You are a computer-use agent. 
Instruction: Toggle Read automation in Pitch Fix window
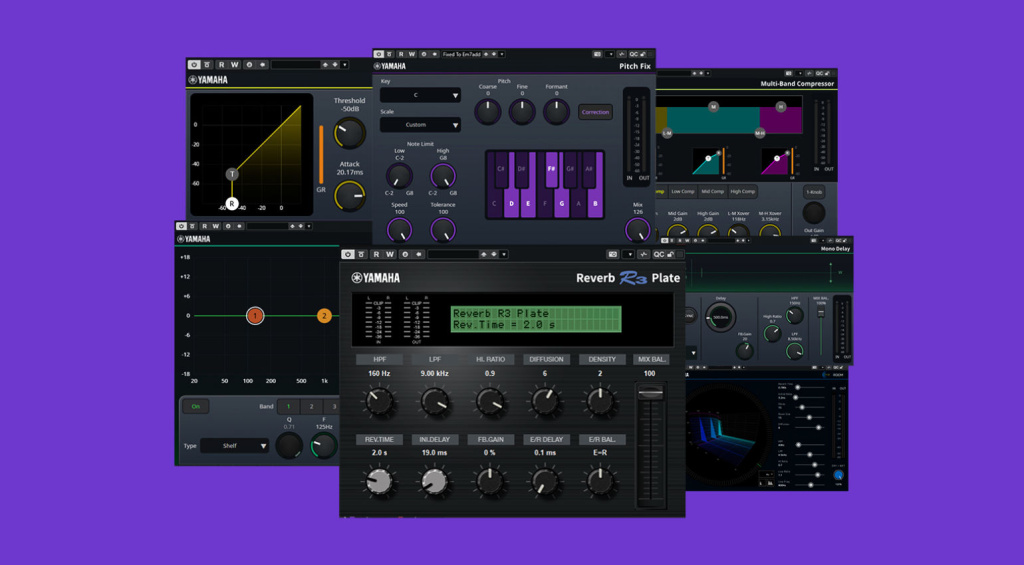point(401,54)
